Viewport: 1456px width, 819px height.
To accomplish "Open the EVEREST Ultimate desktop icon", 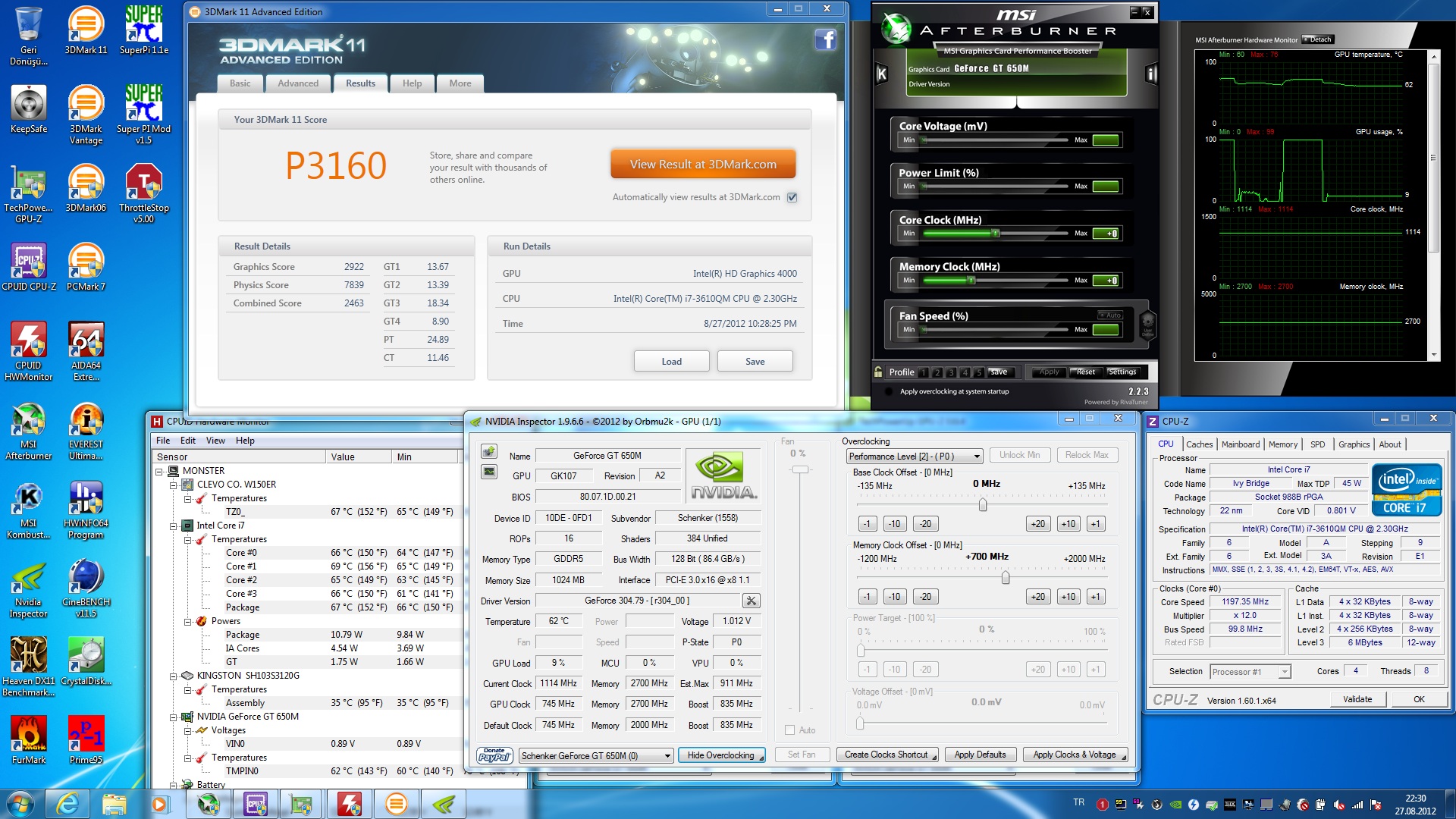I will [86, 430].
